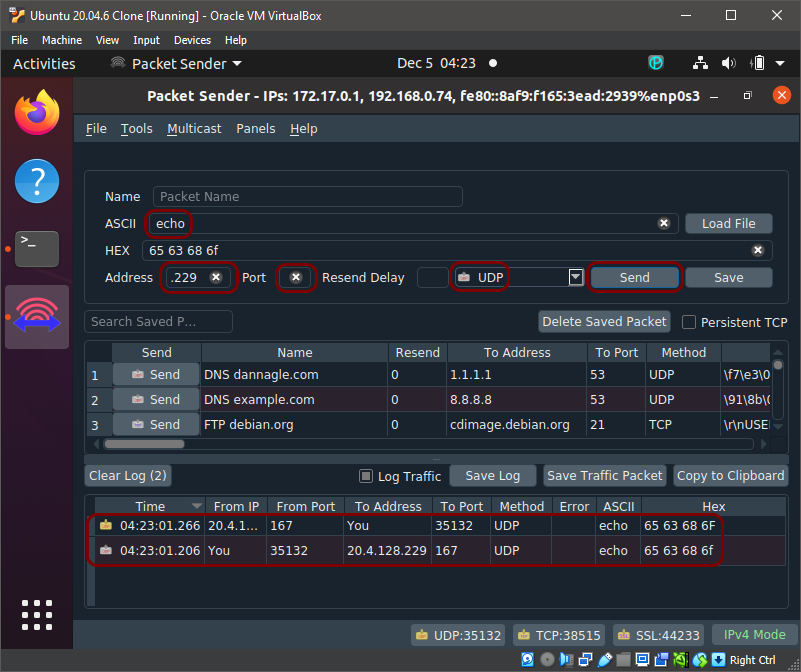Open the VirtualBox Devices menu

pos(192,40)
